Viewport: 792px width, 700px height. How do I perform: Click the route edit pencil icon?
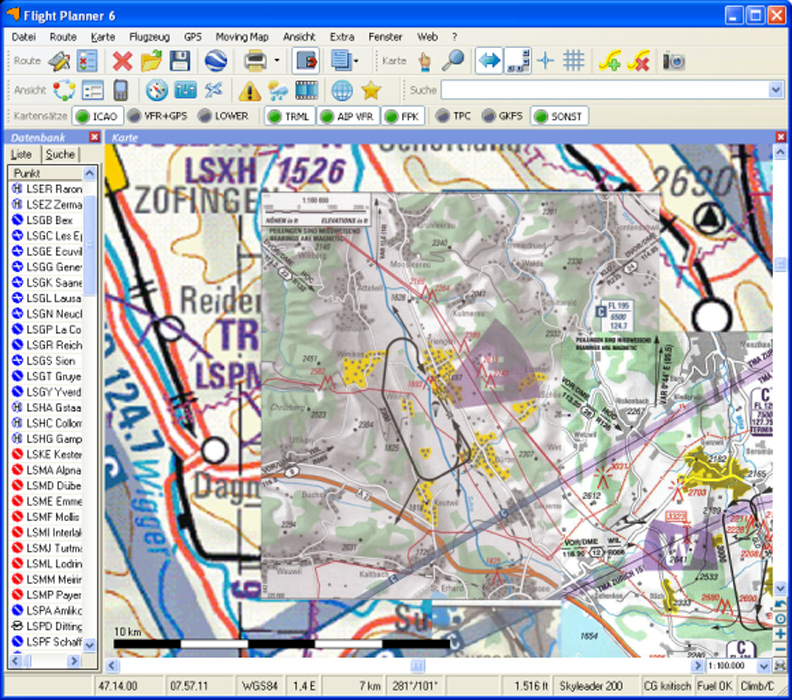[59, 61]
